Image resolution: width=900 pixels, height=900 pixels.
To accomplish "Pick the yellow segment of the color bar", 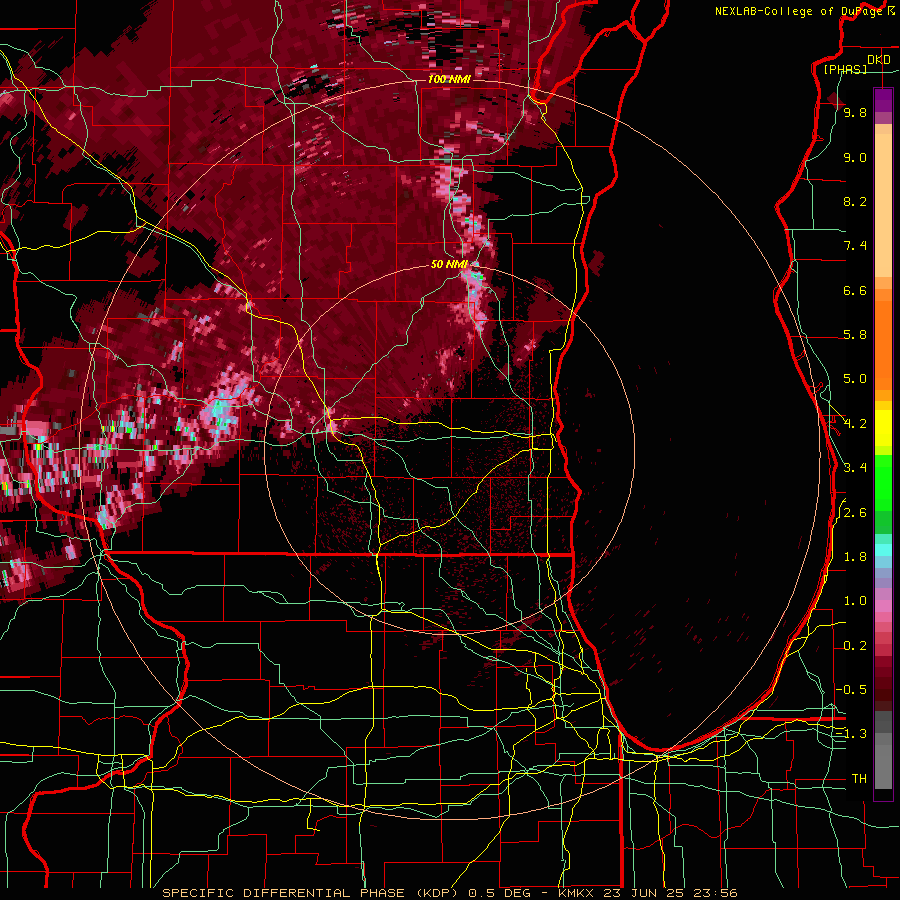I will pyautogui.click(x=883, y=428).
